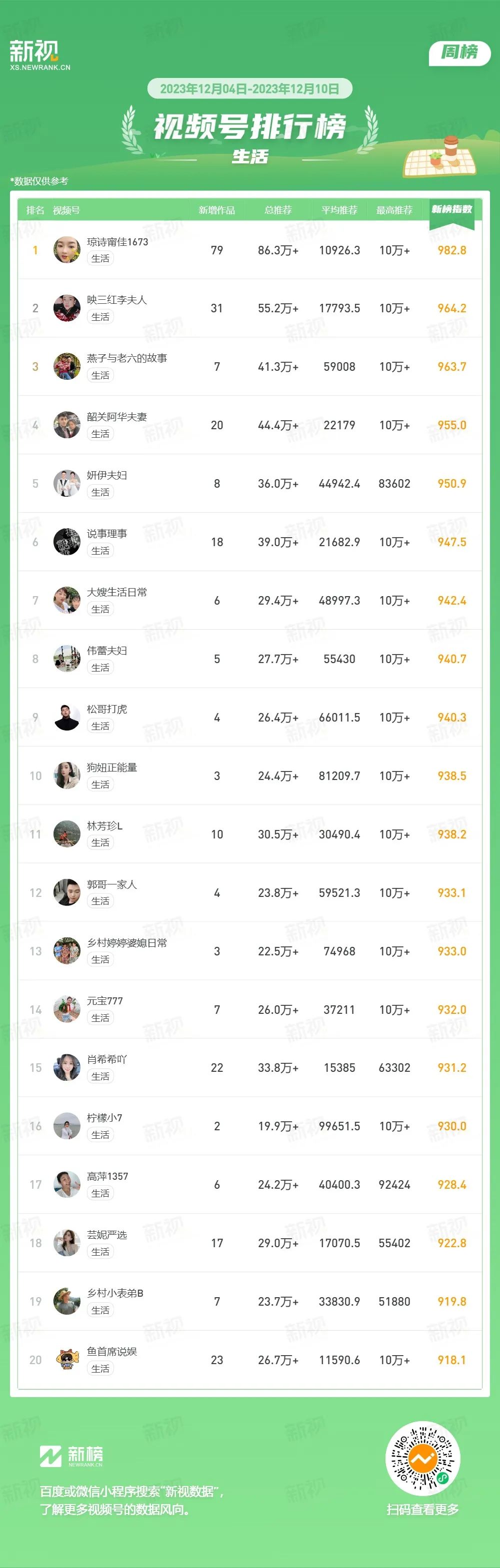Screen dimensions: 500x1568
Task: Open the account name 柠檬小7
Action: click(105, 1118)
